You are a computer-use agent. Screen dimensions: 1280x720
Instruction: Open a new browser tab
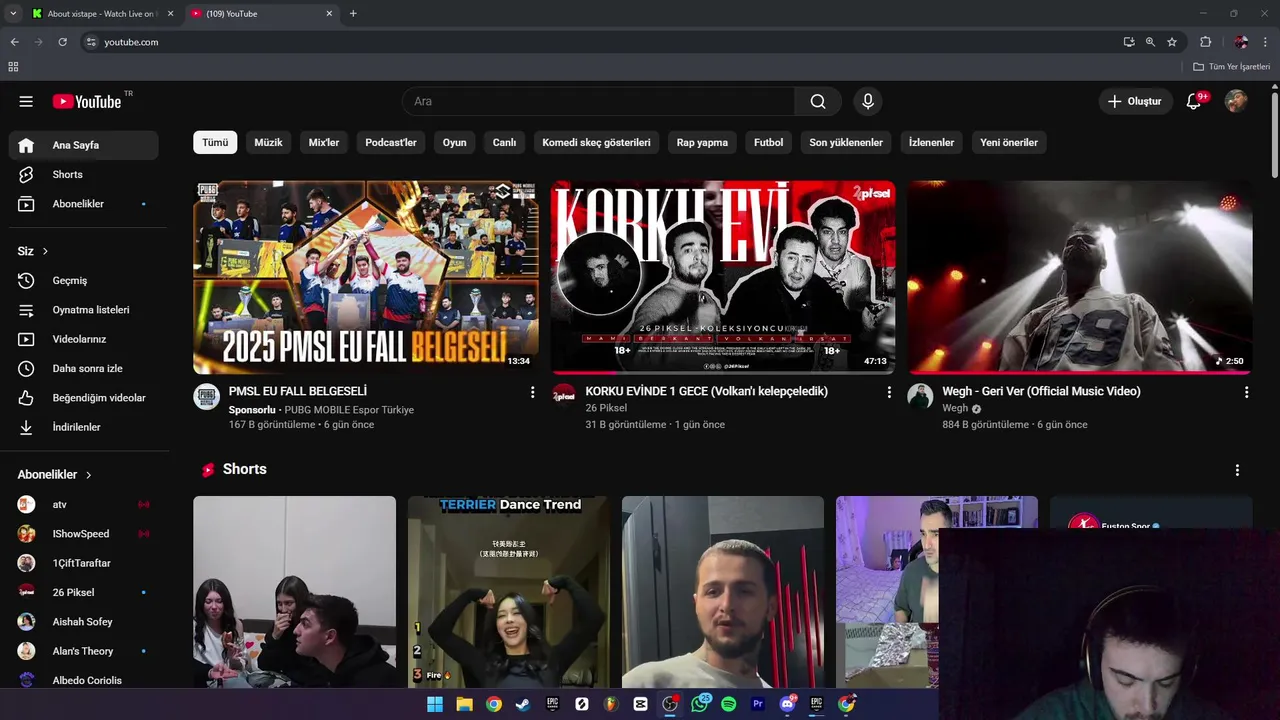pyautogui.click(x=353, y=13)
